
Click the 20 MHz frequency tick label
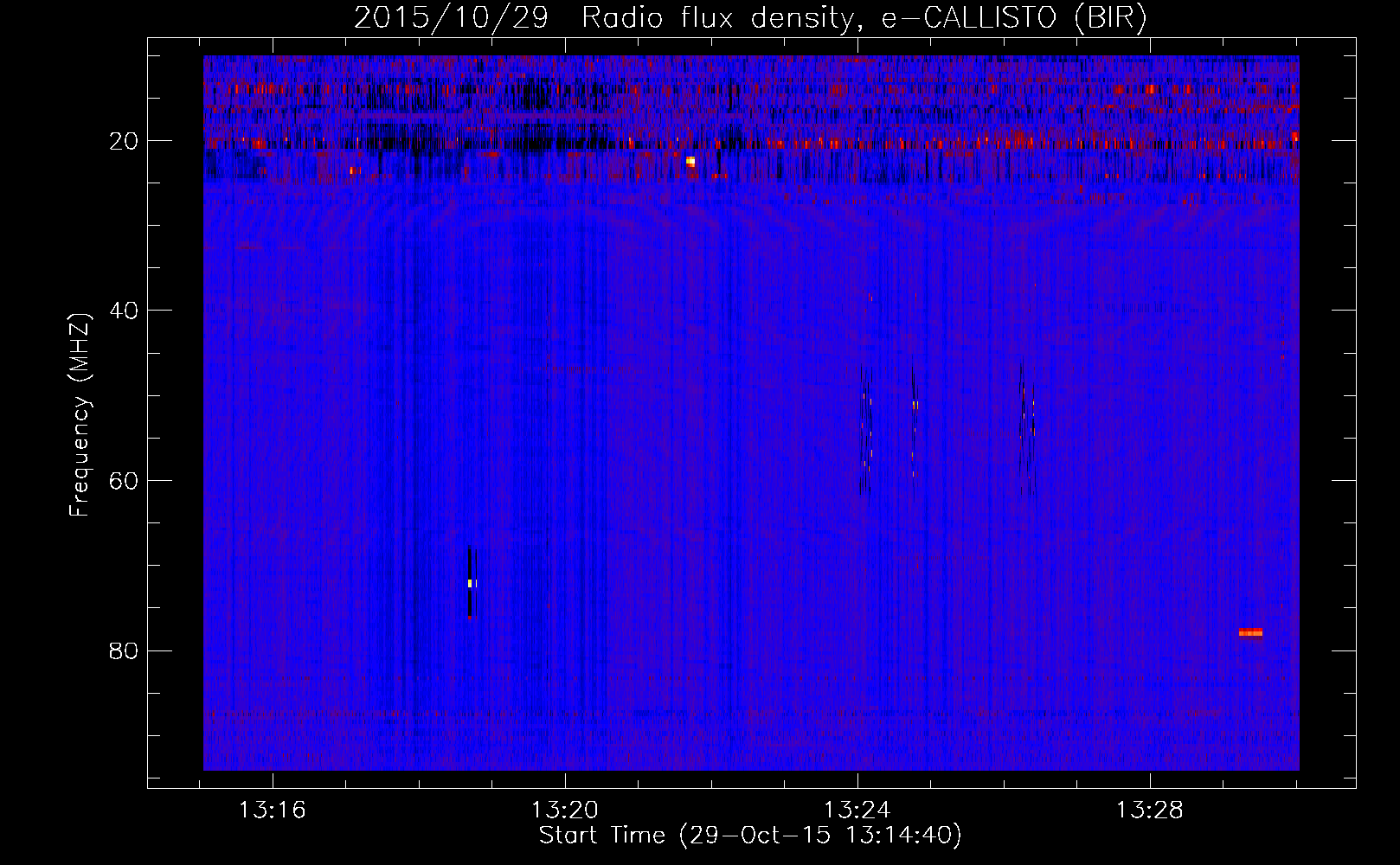125,141
